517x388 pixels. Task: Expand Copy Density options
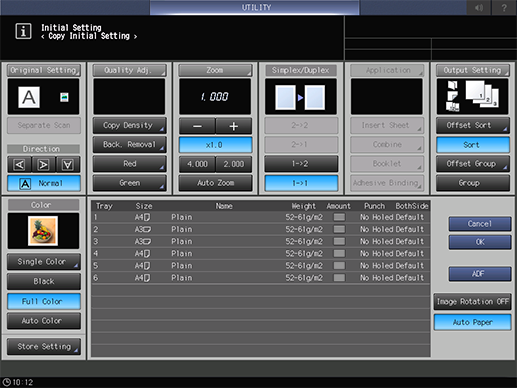click(129, 125)
